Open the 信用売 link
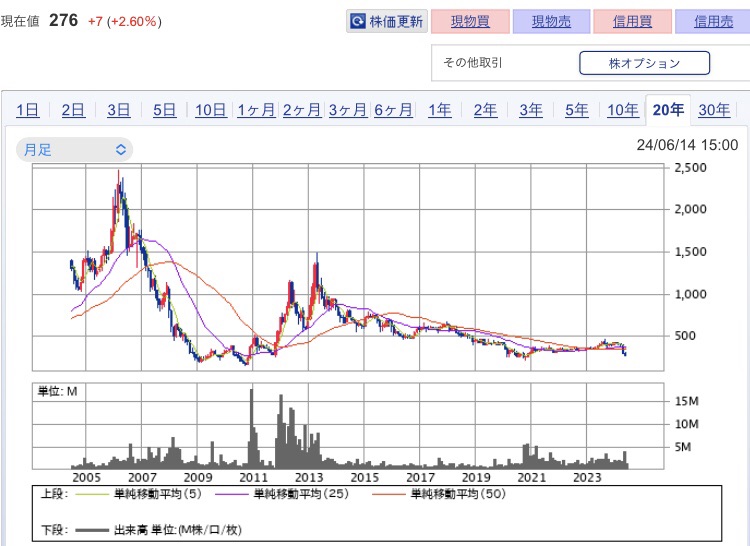Screen dimensions: 750x546 click(713, 22)
